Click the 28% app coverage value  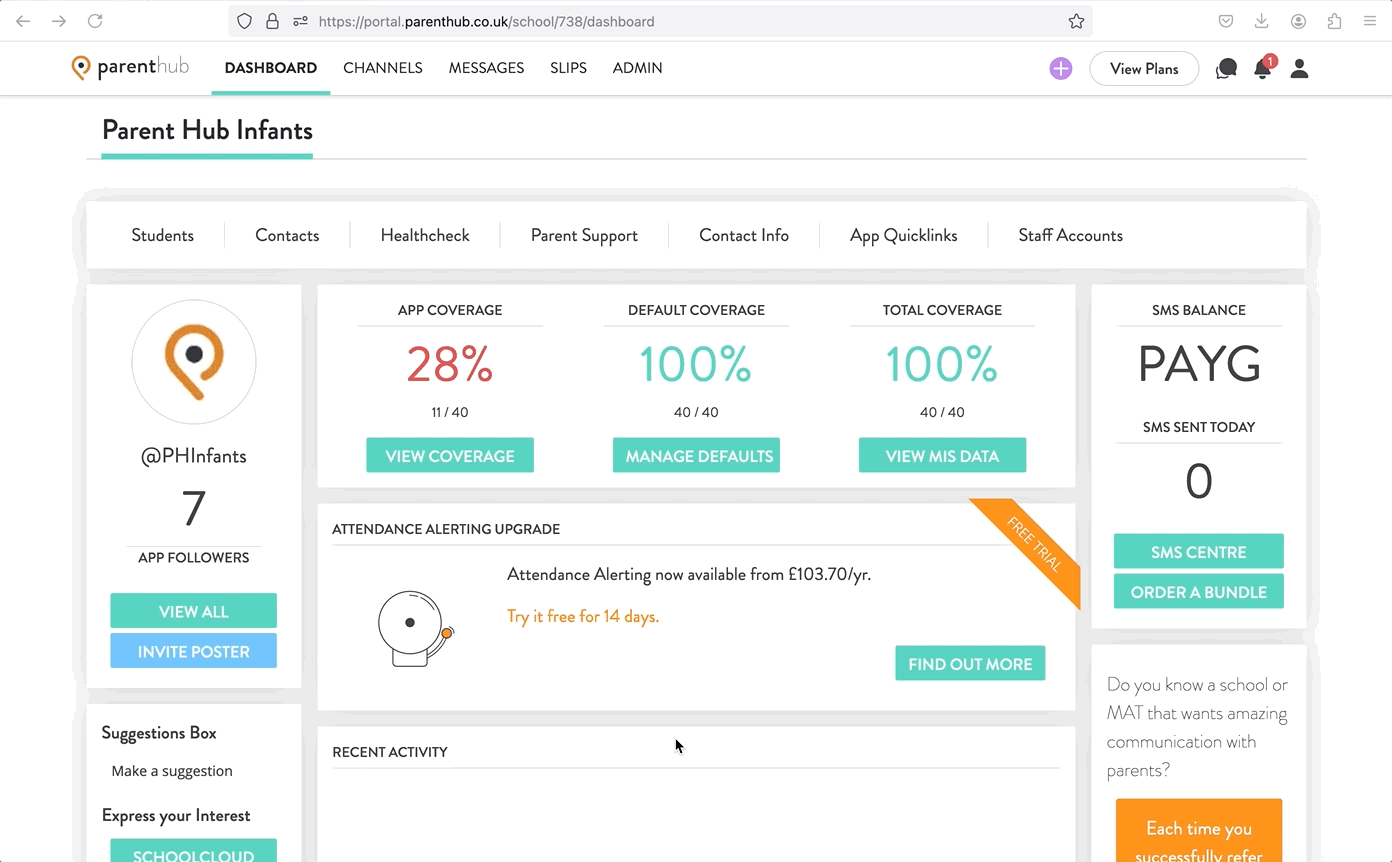(450, 364)
